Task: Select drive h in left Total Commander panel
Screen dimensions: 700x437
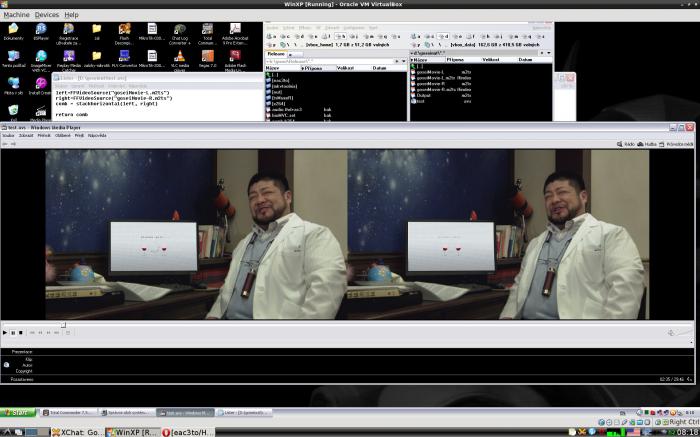Action: click(341, 37)
